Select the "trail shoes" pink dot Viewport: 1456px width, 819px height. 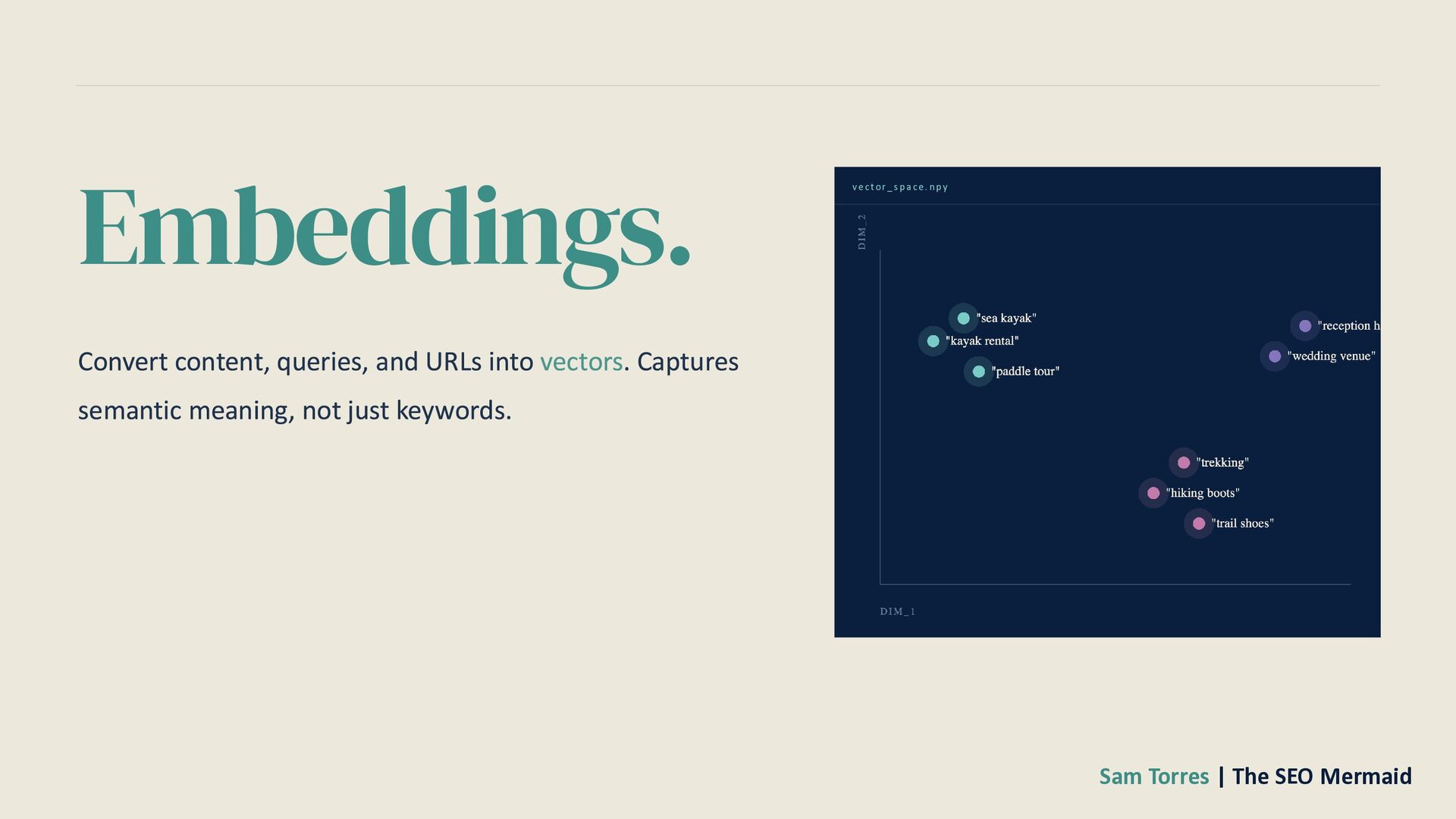coord(1198,523)
